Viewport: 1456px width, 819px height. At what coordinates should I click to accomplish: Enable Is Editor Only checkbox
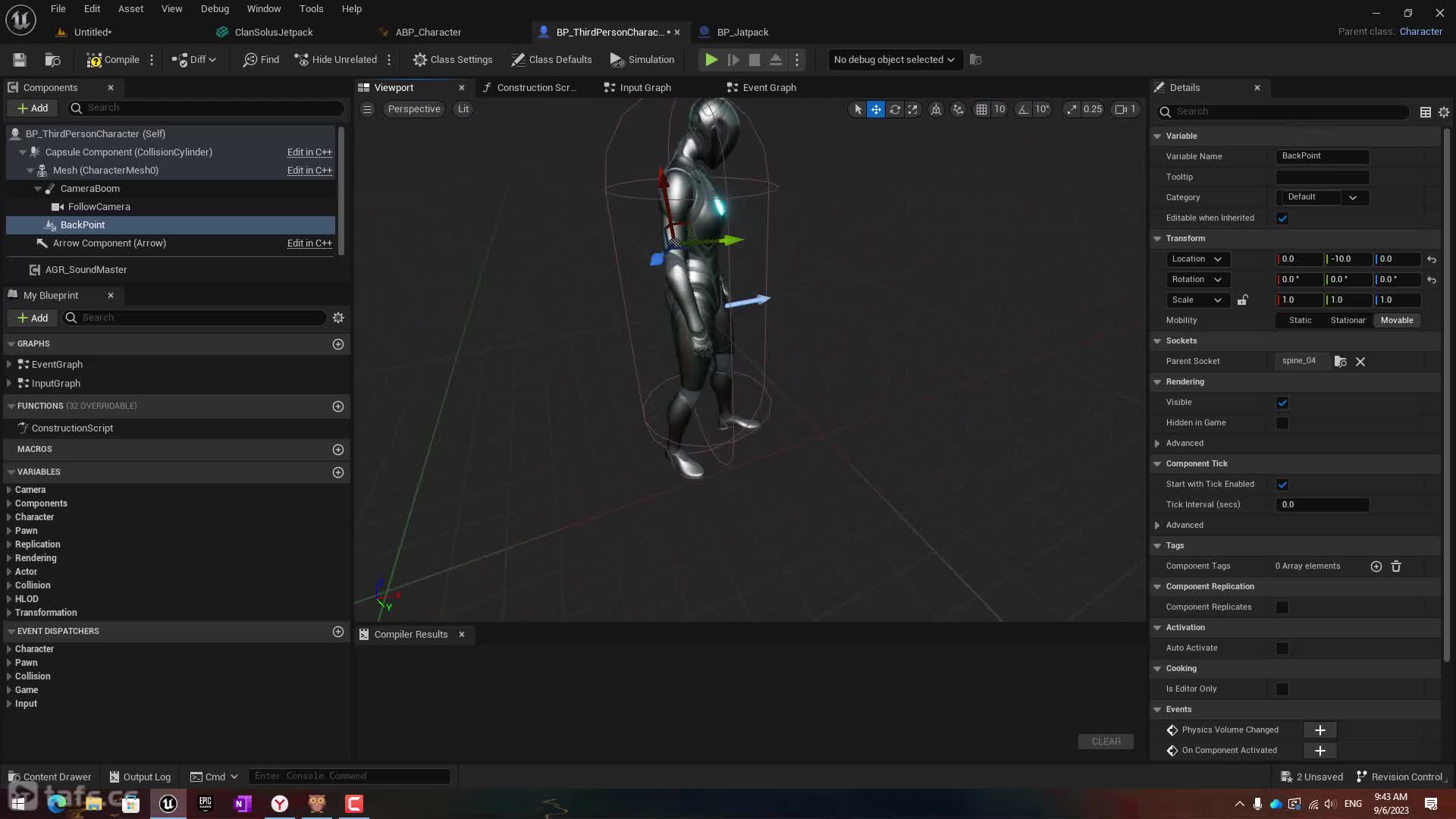[1282, 689]
